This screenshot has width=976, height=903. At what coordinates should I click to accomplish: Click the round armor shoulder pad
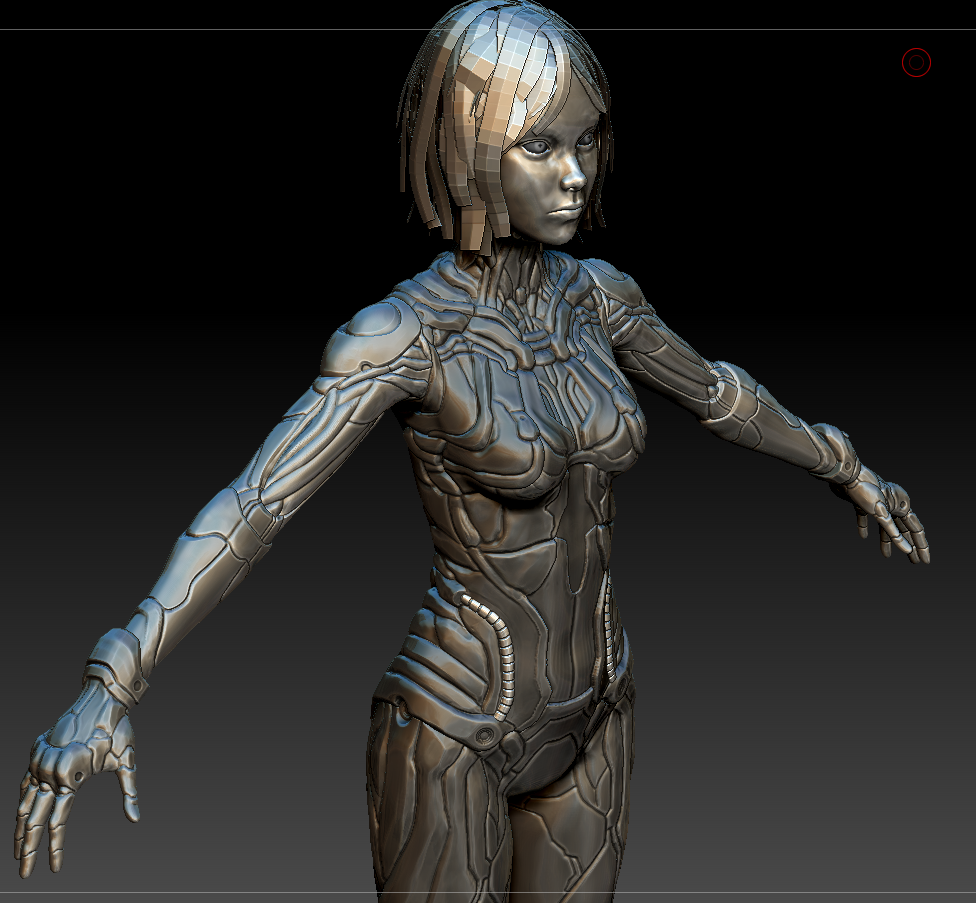tap(372, 339)
